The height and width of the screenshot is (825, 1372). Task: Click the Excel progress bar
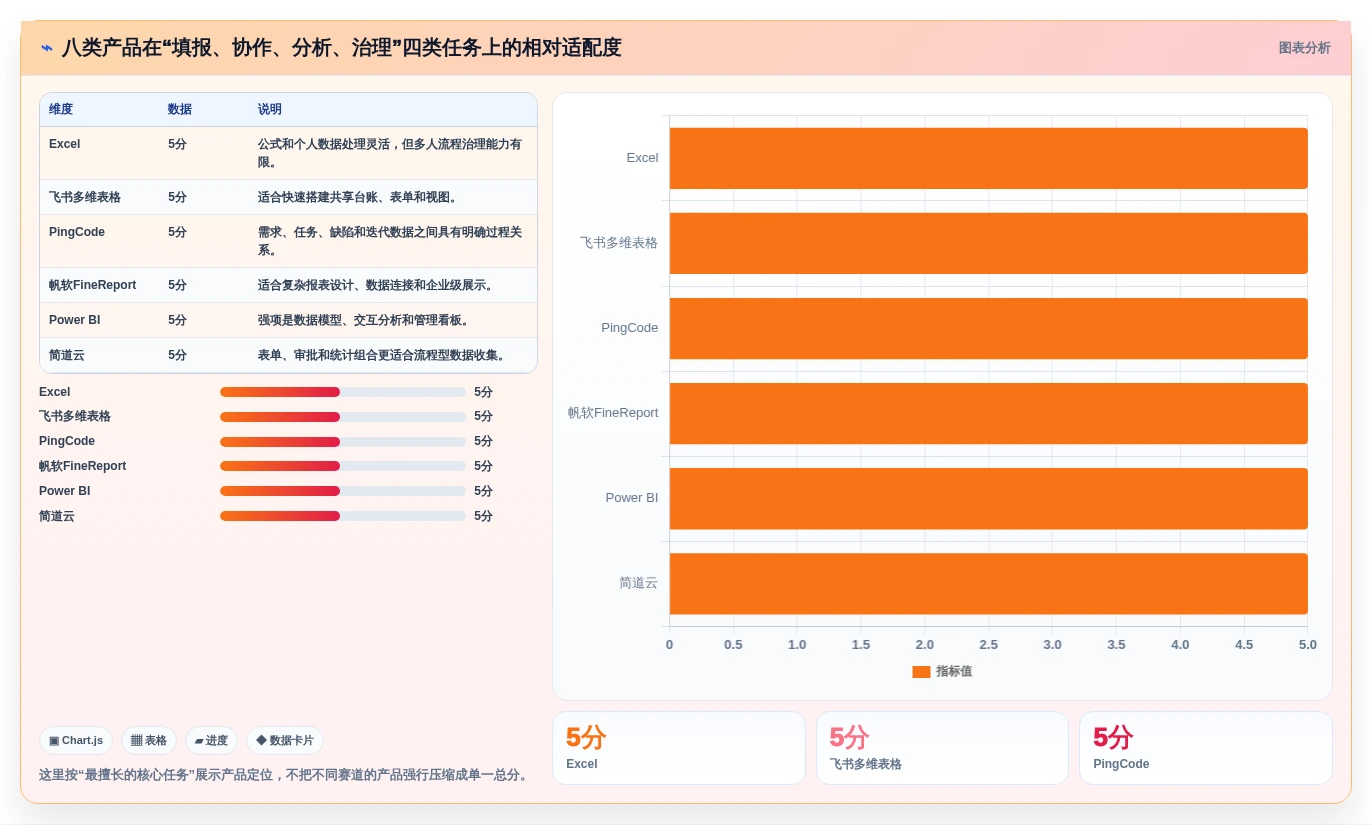(x=343, y=392)
